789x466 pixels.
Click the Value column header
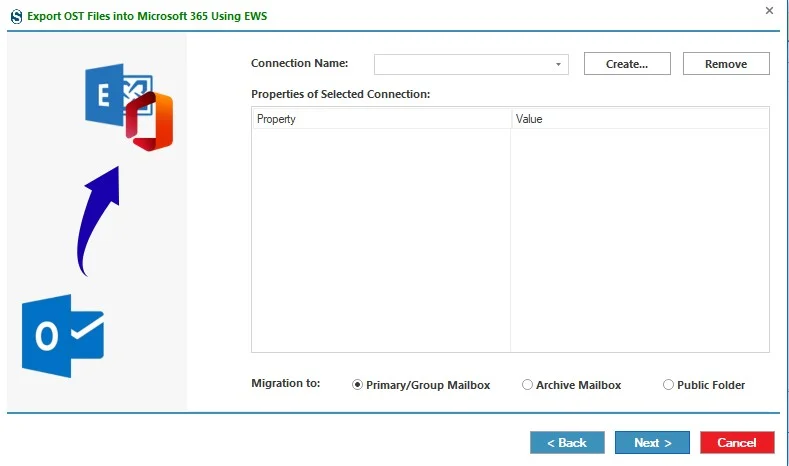coord(640,119)
